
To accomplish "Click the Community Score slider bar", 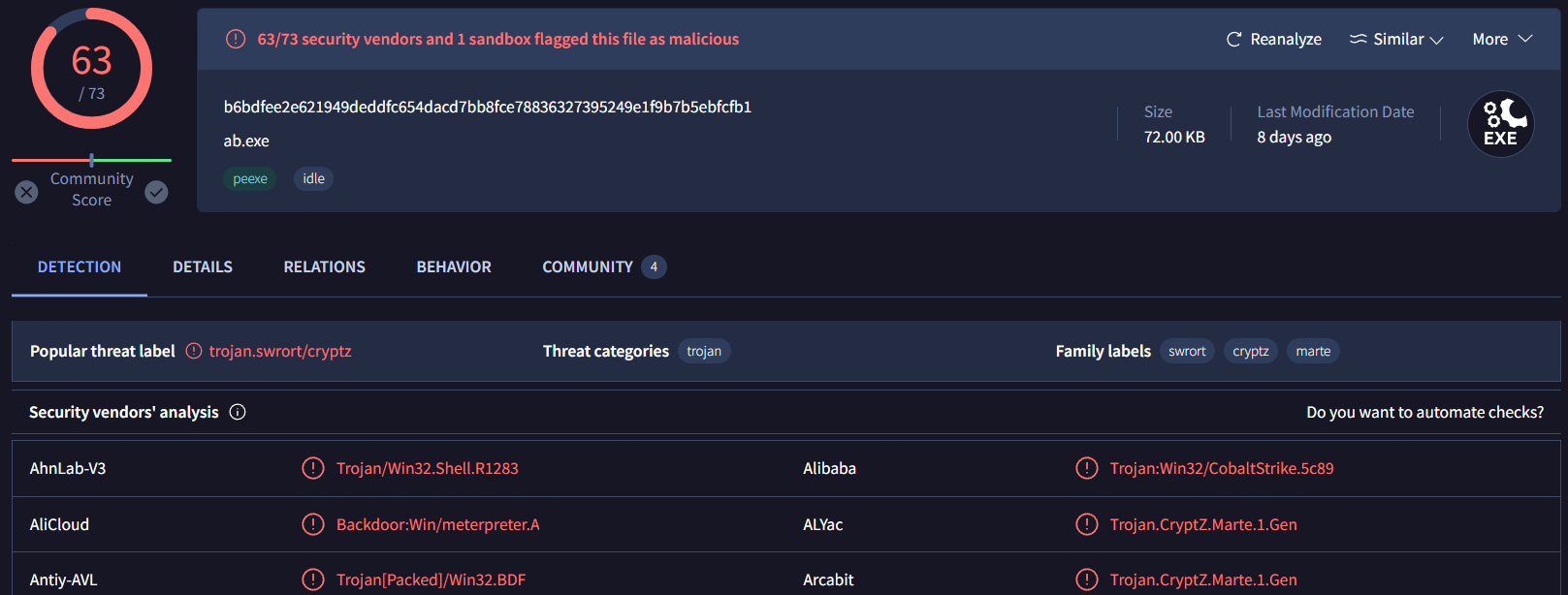I will [x=92, y=160].
